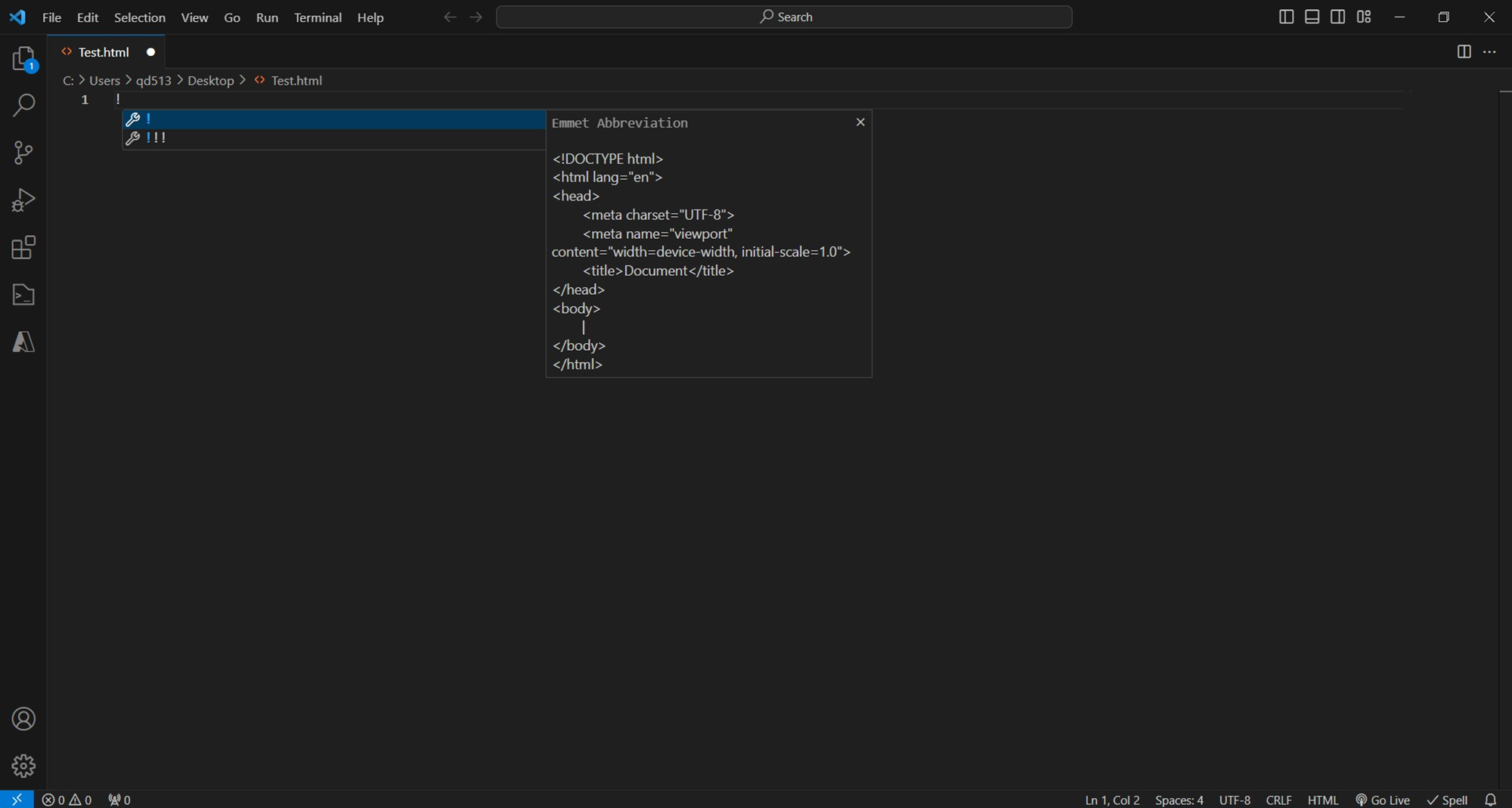Click the ports forwarded indicator showing 0
Viewport: 1512px width, 808px height.
tap(119, 800)
